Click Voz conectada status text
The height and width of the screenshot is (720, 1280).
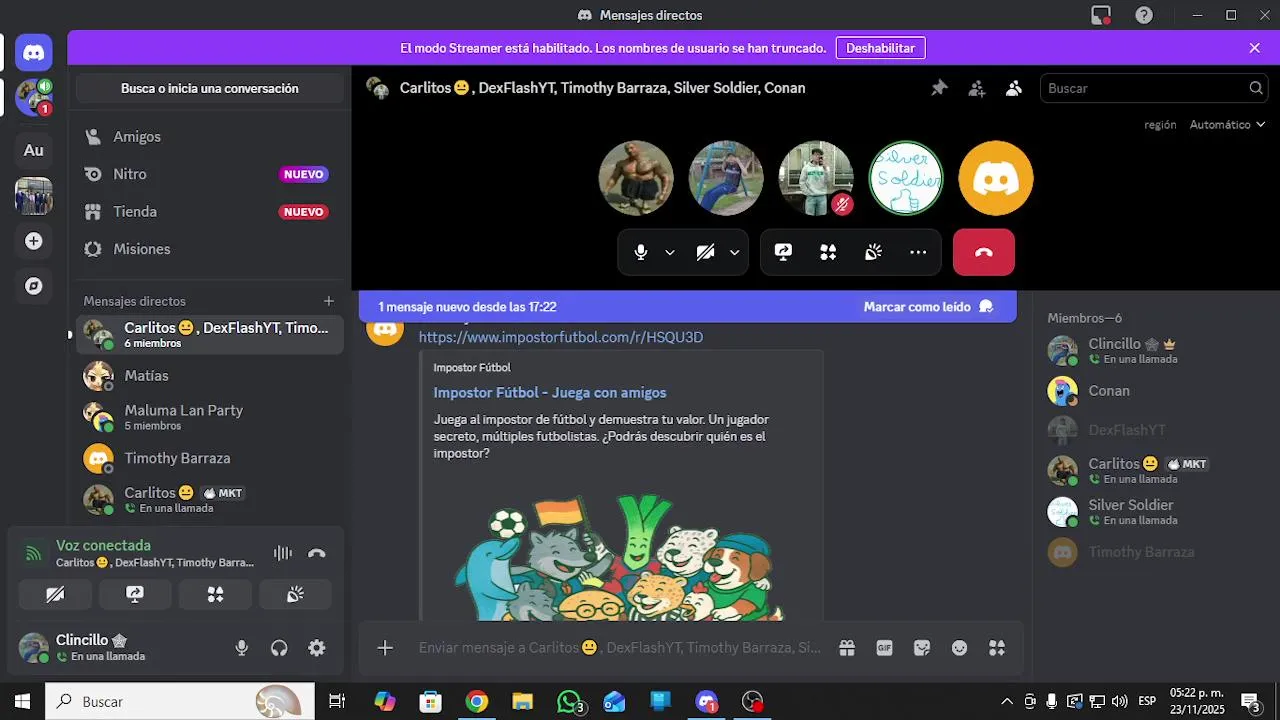pyautogui.click(x=103, y=546)
